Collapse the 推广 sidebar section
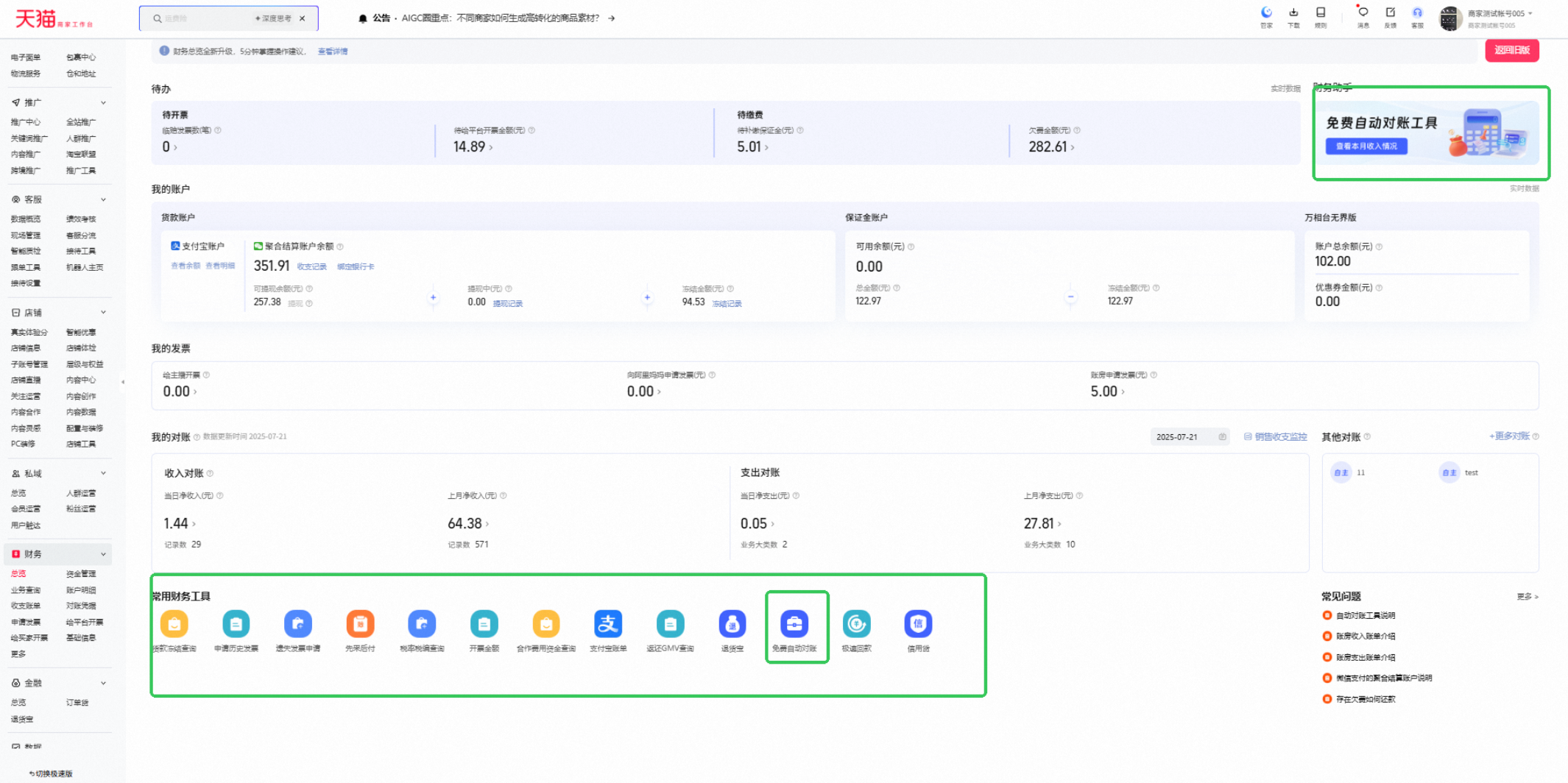The width and height of the screenshot is (1568, 783). [x=103, y=103]
